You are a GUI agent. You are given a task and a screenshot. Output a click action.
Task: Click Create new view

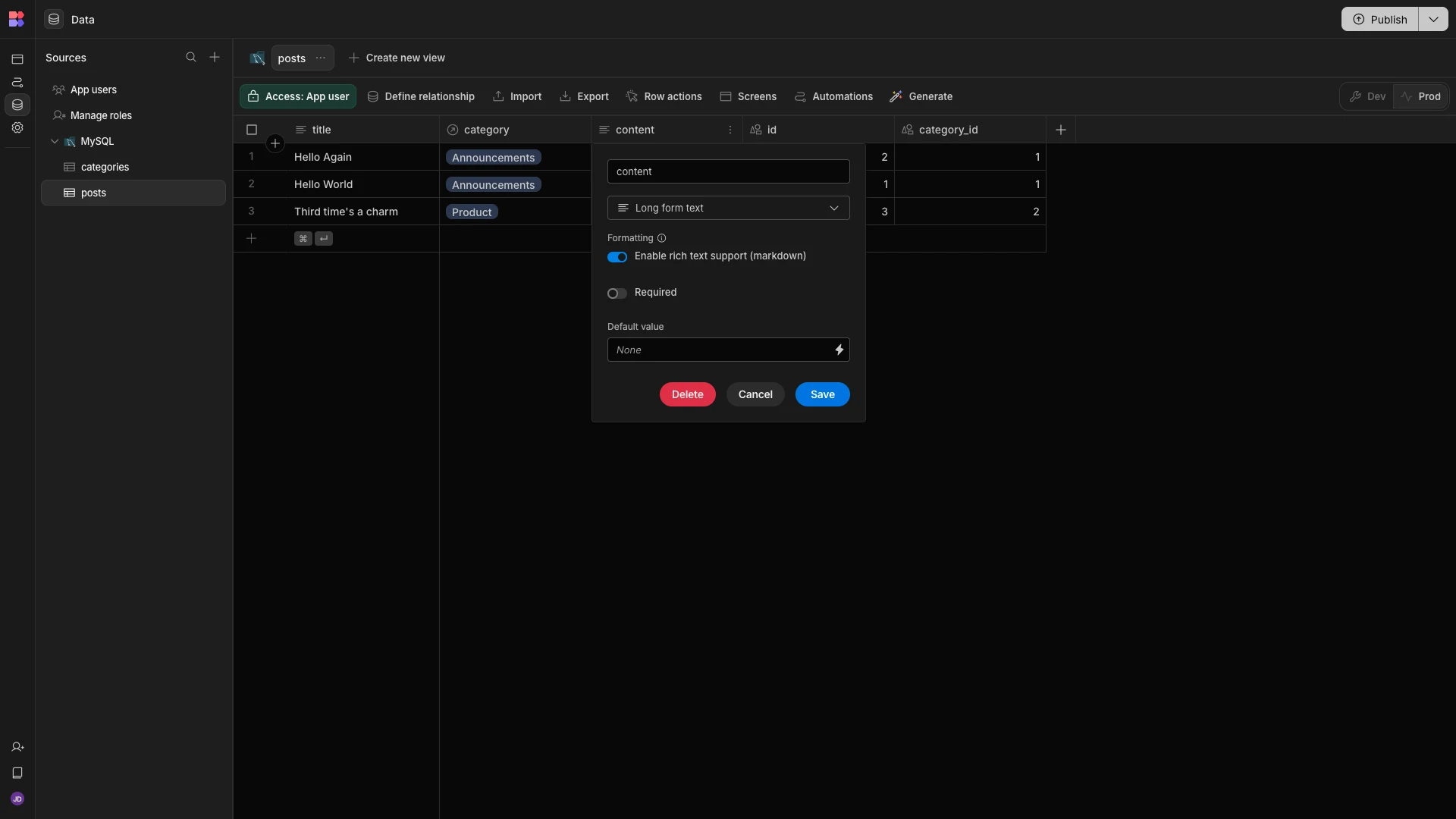tap(397, 58)
